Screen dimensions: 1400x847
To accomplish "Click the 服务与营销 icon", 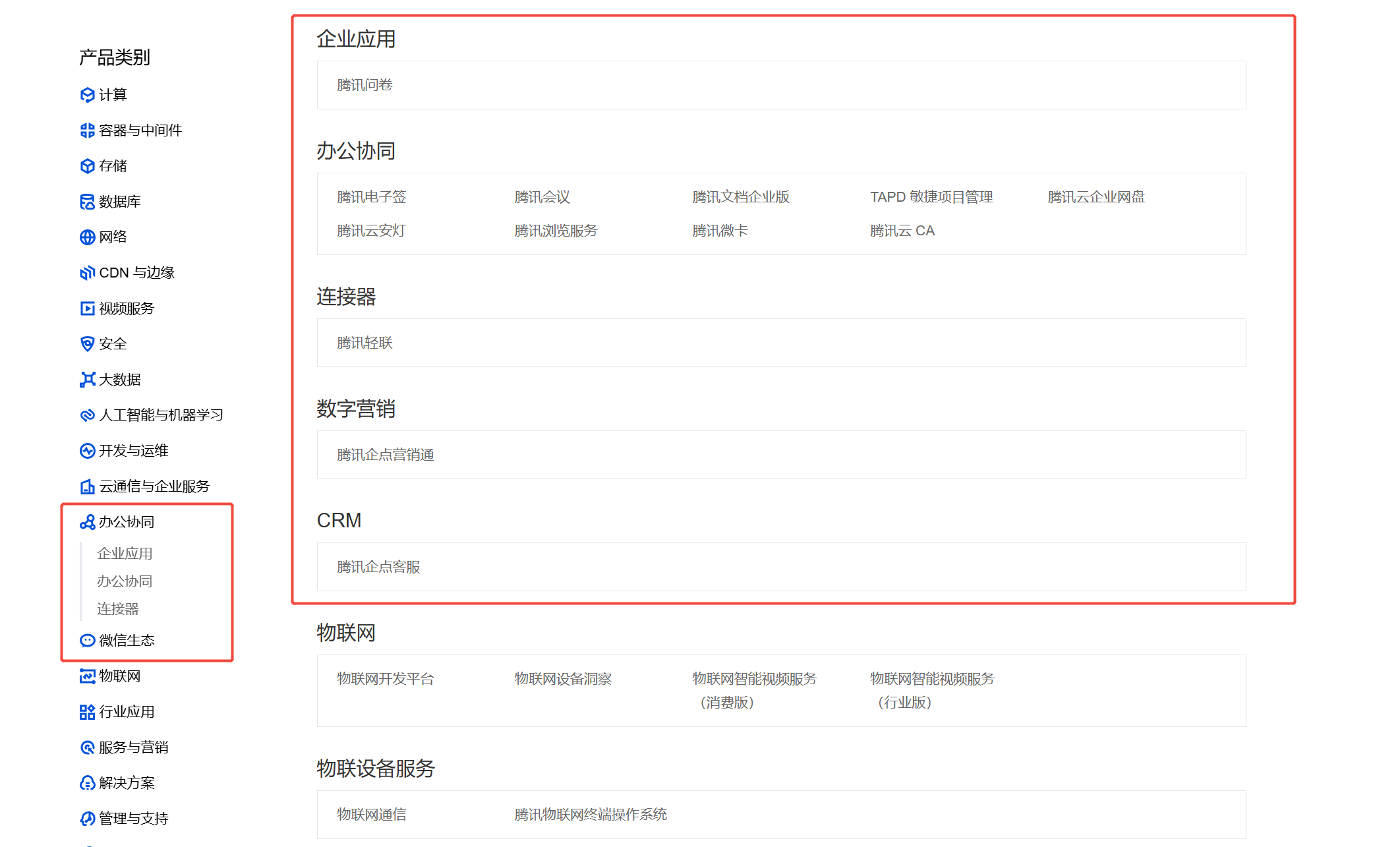I will pos(87,747).
